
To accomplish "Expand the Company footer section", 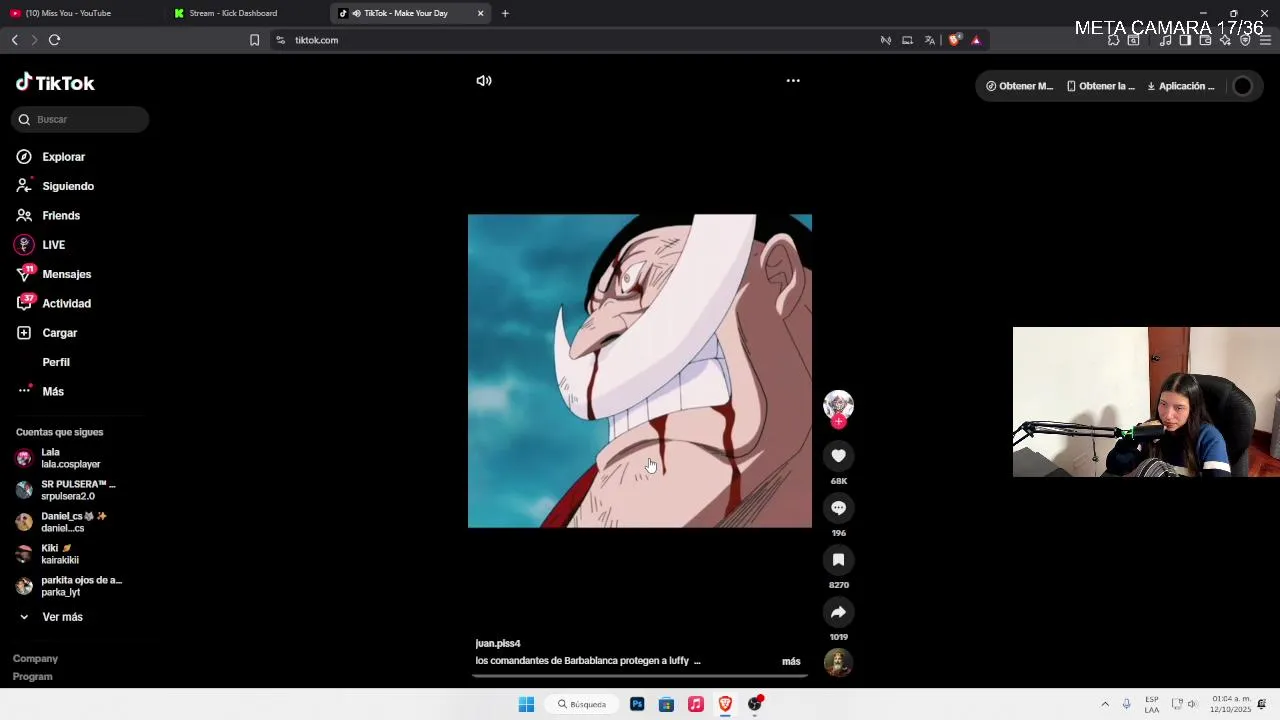I will [35, 659].
